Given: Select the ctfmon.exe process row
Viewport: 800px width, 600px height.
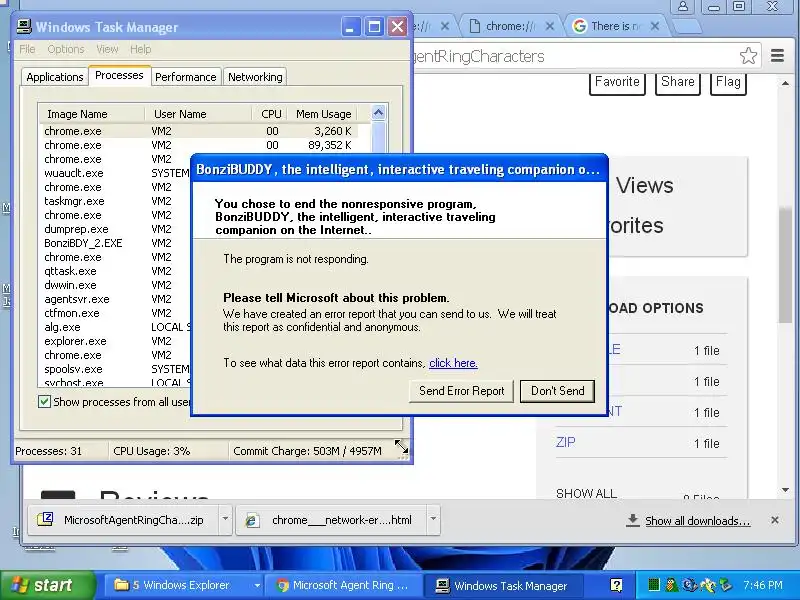Looking at the screenshot, I should pos(115,313).
